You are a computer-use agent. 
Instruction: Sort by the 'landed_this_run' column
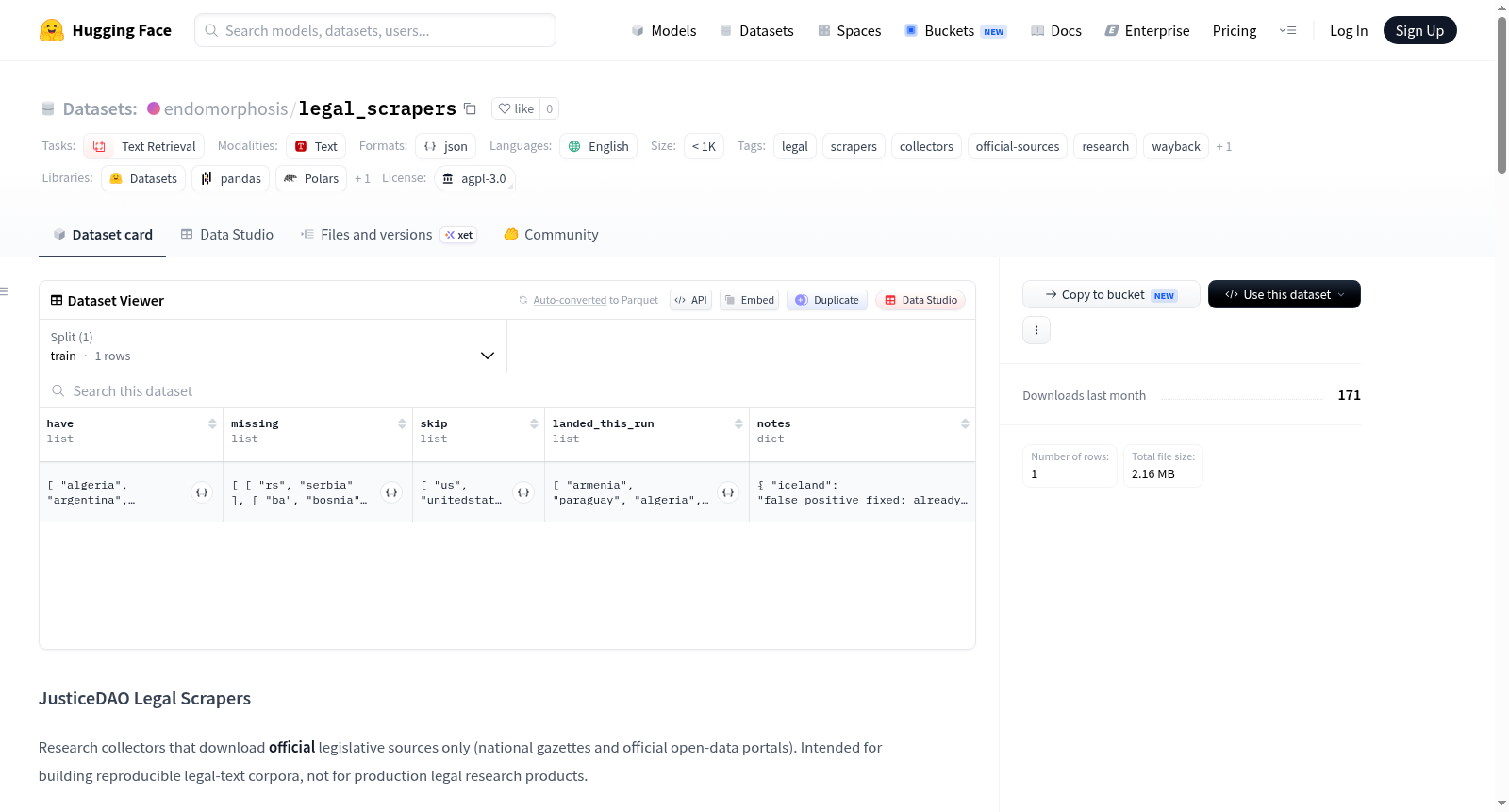click(x=738, y=424)
